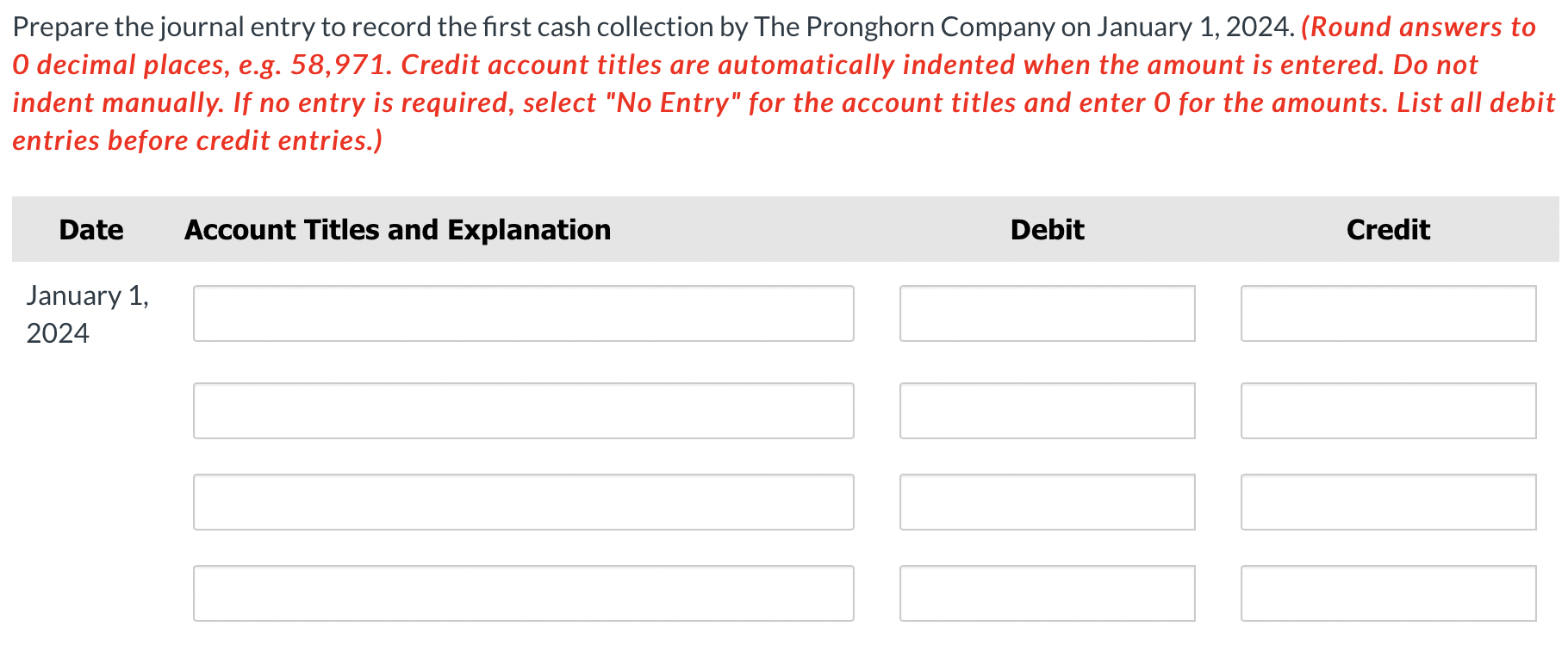The image size is (1568, 670).
Task: Open the first row account title dropdown
Action: pyautogui.click(x=523, y=313)
